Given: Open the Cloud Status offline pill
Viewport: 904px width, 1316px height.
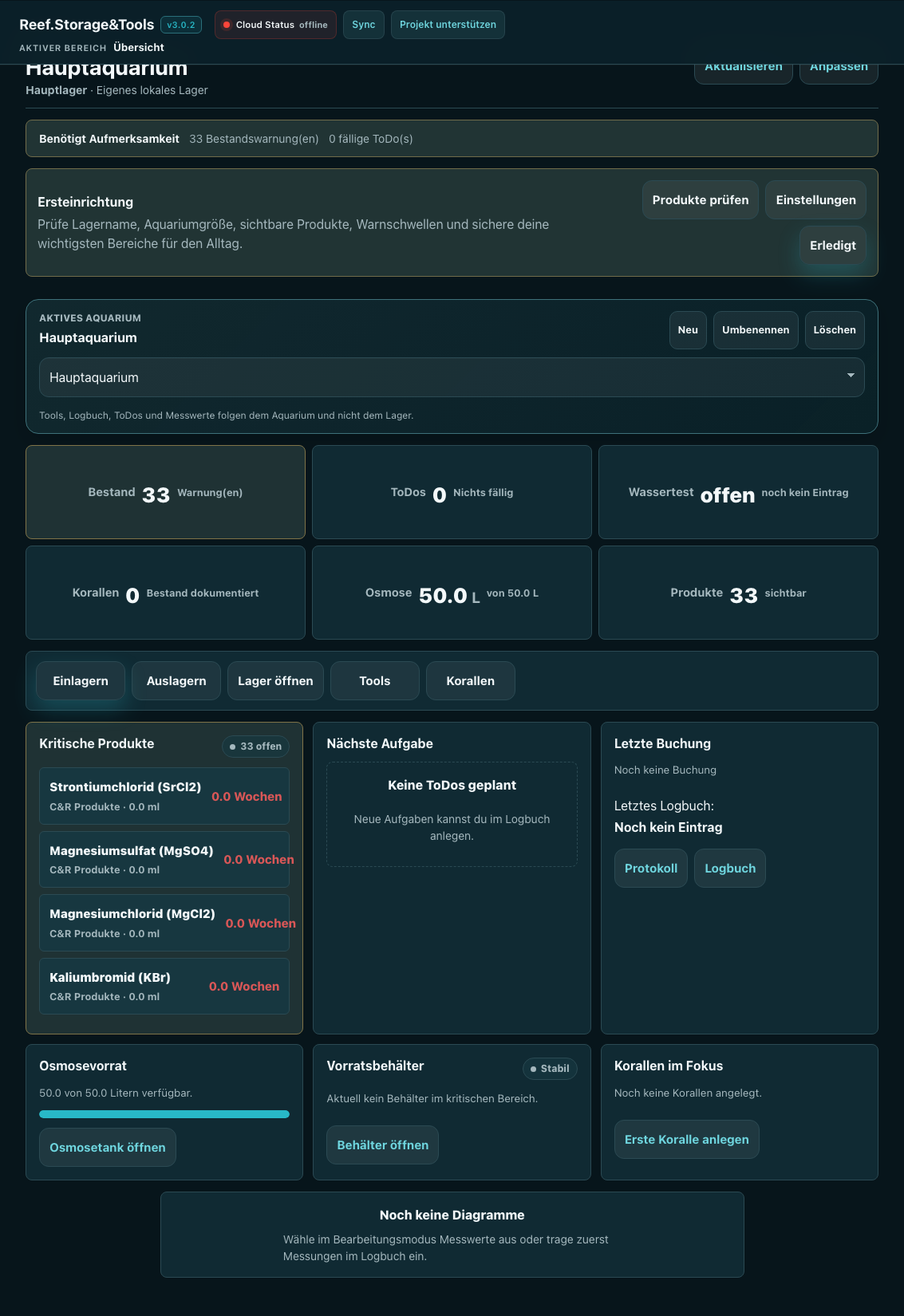Looking at the screenshot, I should [275, 25].
